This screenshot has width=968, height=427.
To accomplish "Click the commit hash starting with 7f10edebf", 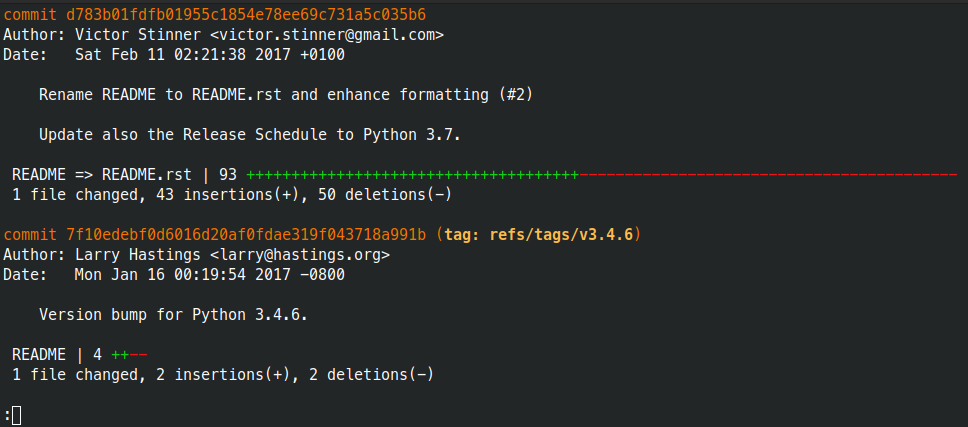I will point(246,235).
